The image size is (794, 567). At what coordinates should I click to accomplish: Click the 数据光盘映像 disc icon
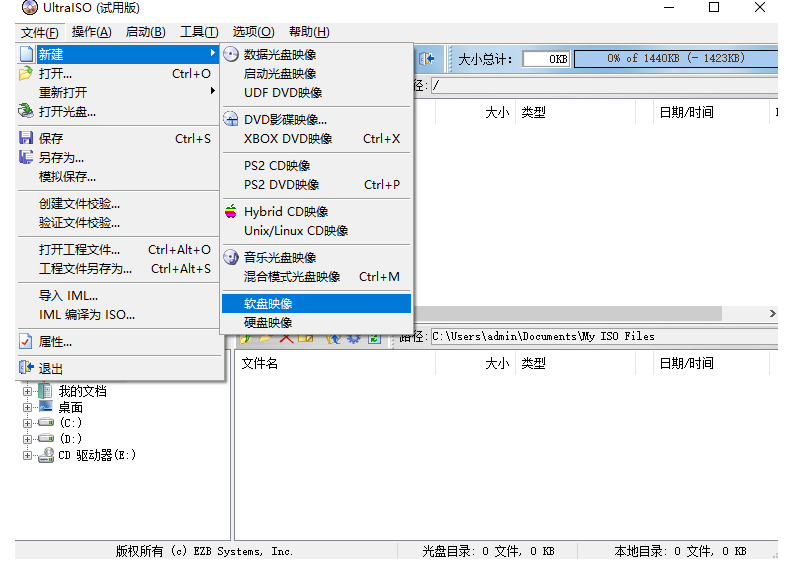point(231,54)
